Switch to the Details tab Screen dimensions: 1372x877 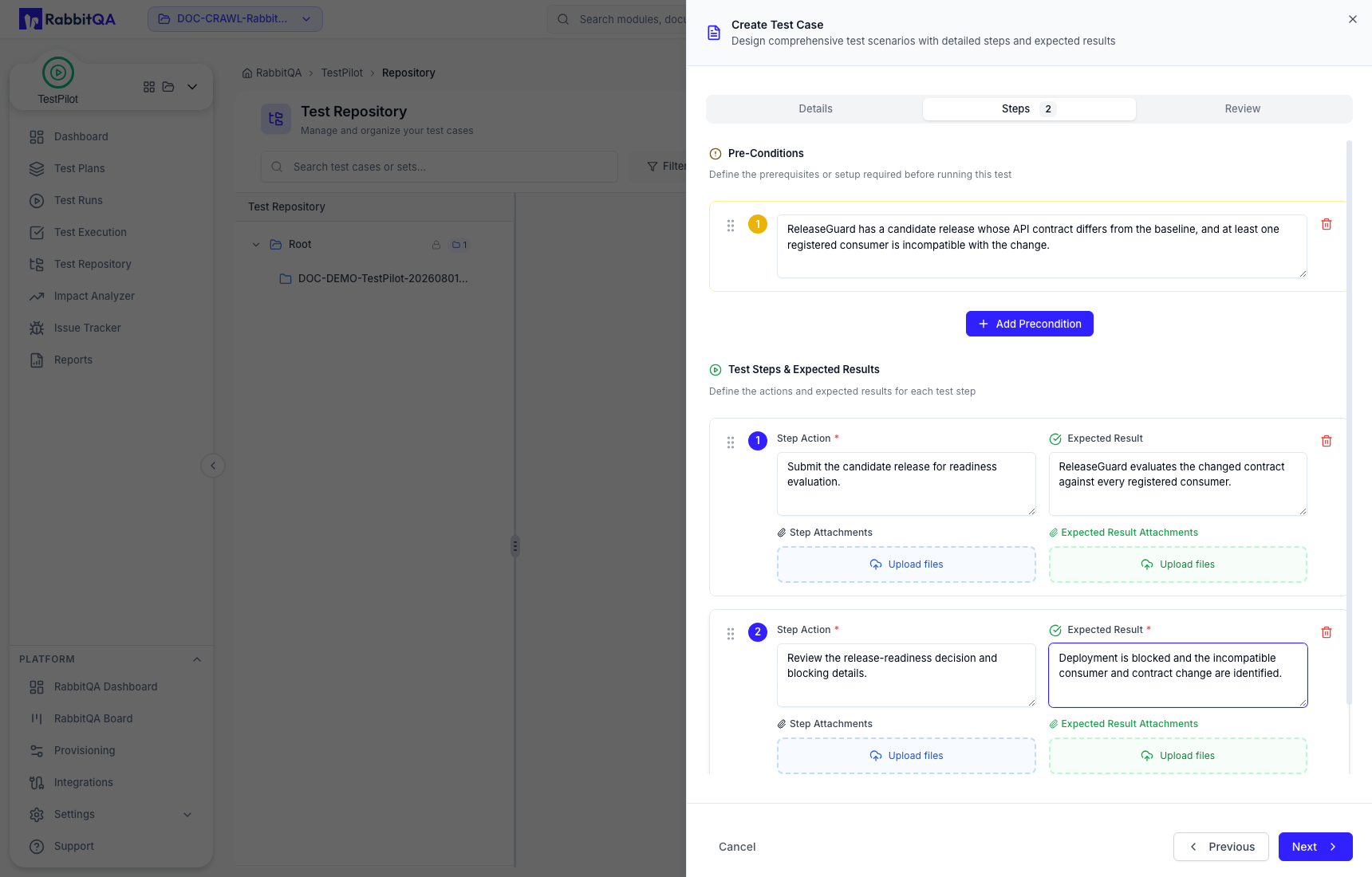click(x=815, y=109)
